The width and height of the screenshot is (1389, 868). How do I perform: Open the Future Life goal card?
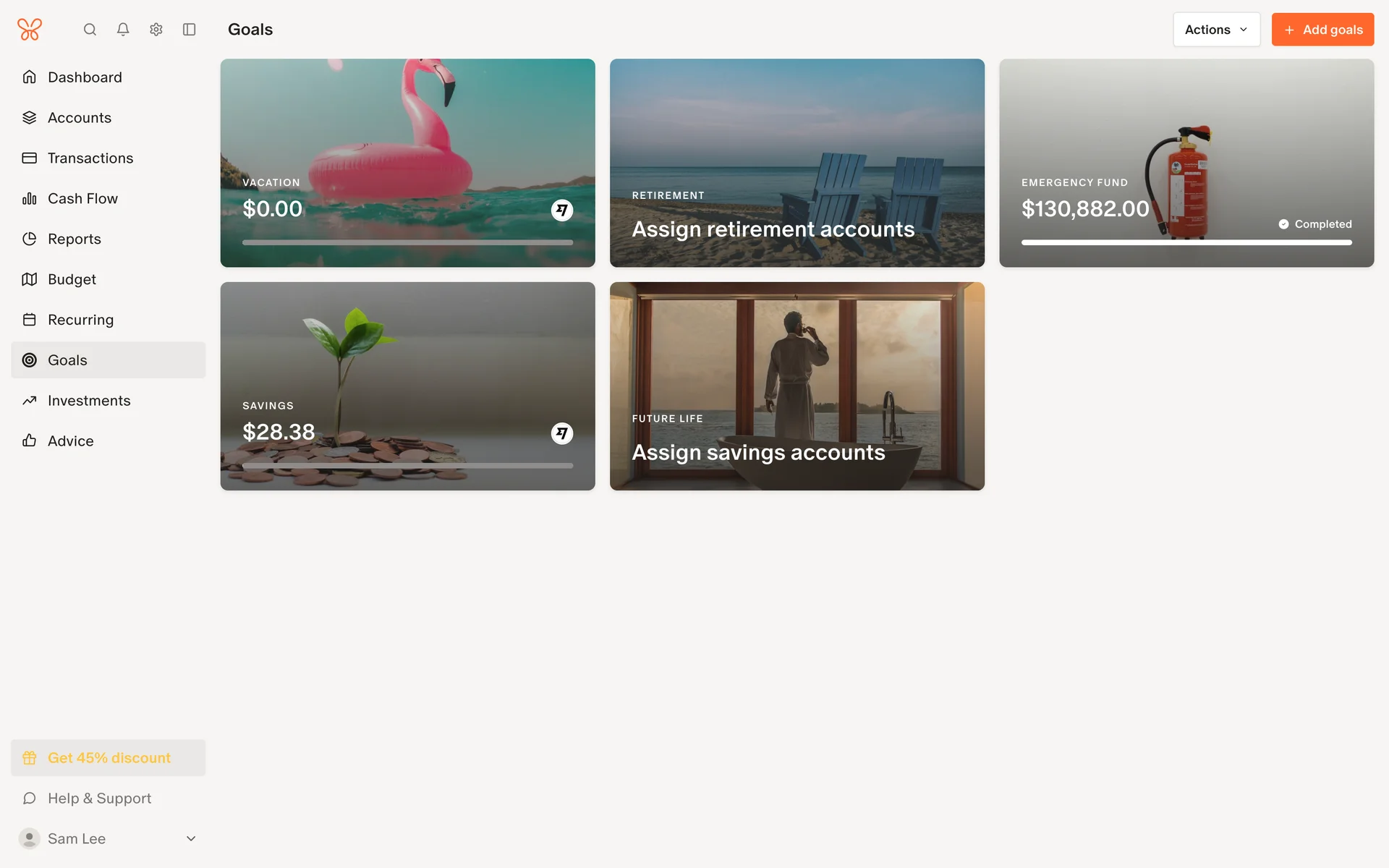[x=797, y=386]
